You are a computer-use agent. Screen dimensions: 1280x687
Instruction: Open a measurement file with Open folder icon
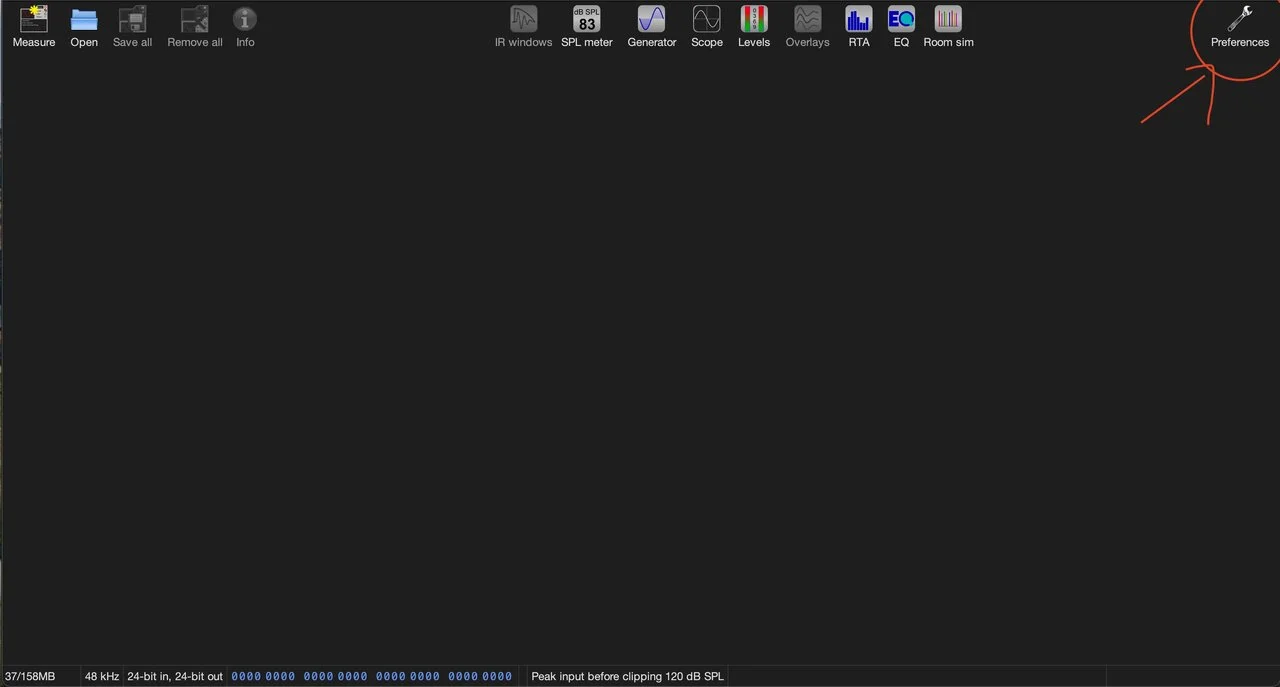(x=84, y=20)
